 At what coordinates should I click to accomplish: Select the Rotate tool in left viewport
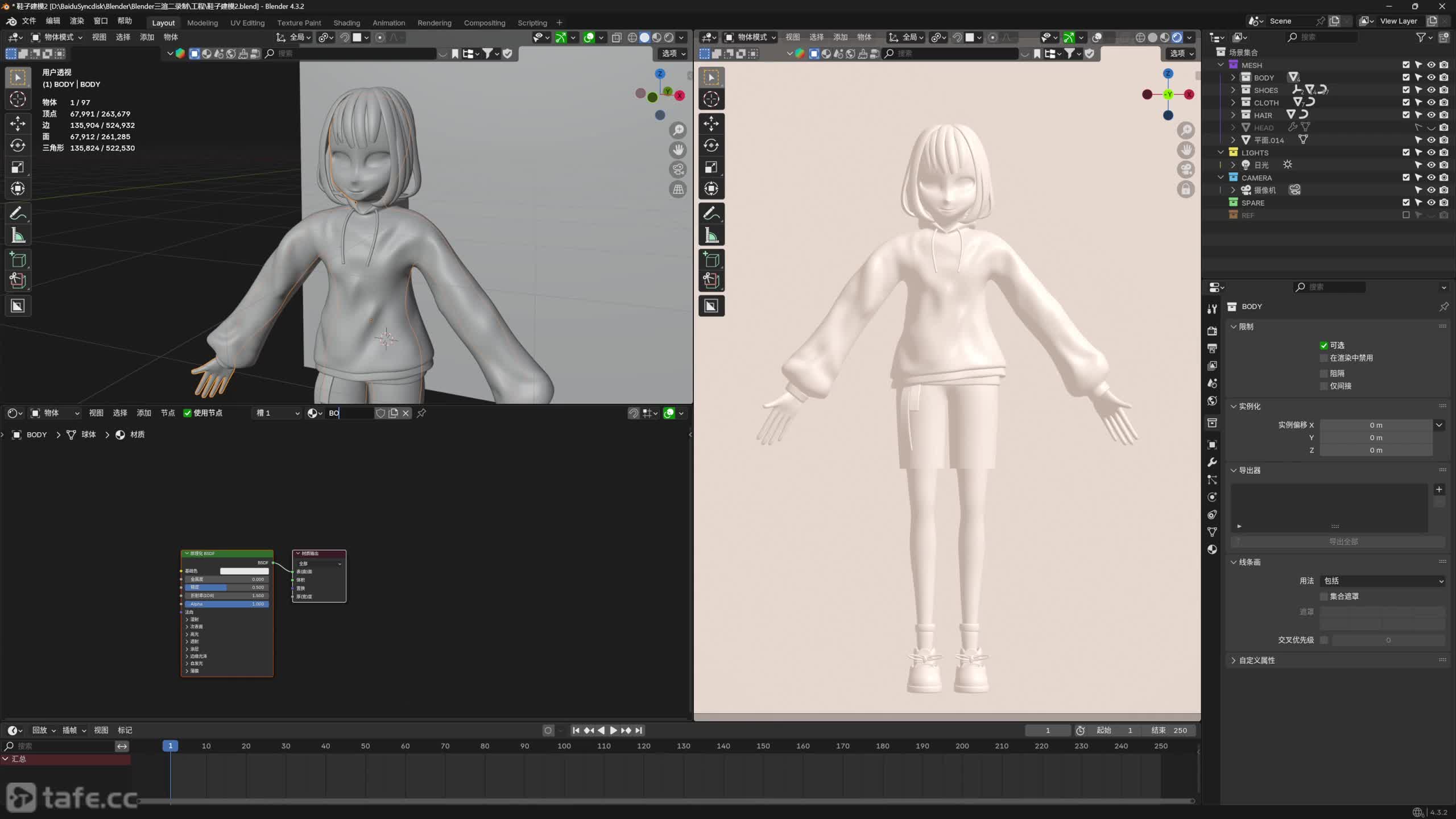pyautogui.click(x=18, y=146)
